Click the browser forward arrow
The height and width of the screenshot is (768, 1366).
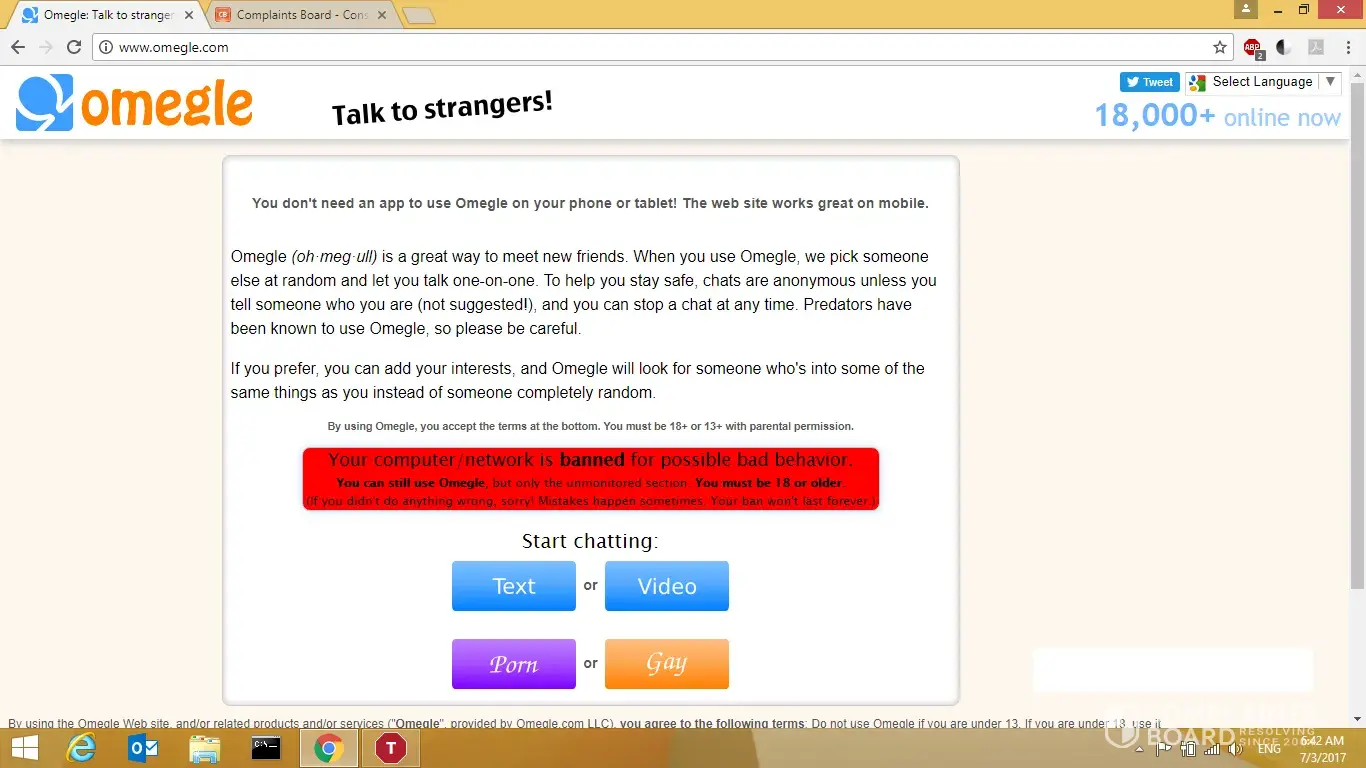46,47
